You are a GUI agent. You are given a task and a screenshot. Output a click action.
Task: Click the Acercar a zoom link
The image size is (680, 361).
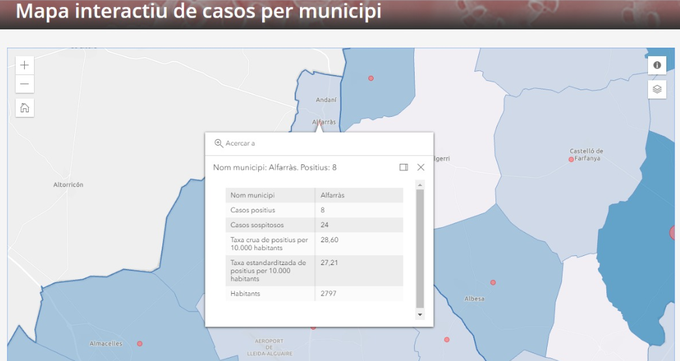(x=235, y=143)
